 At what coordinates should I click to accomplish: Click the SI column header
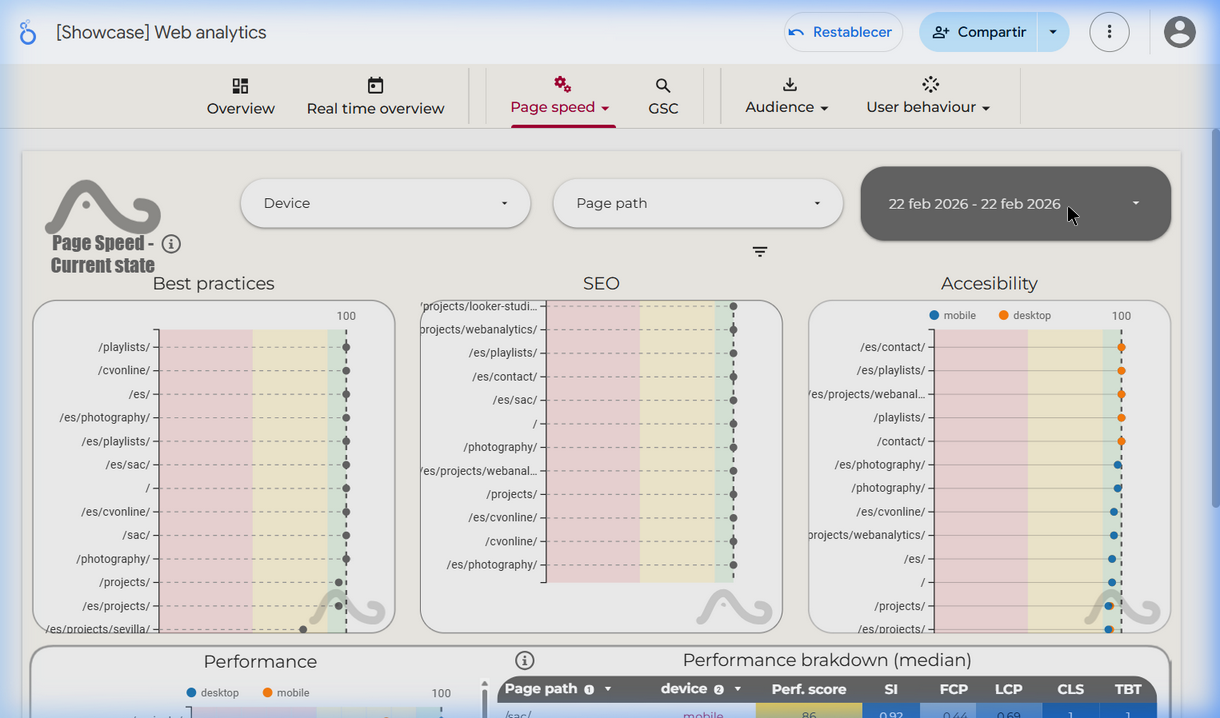891,689
